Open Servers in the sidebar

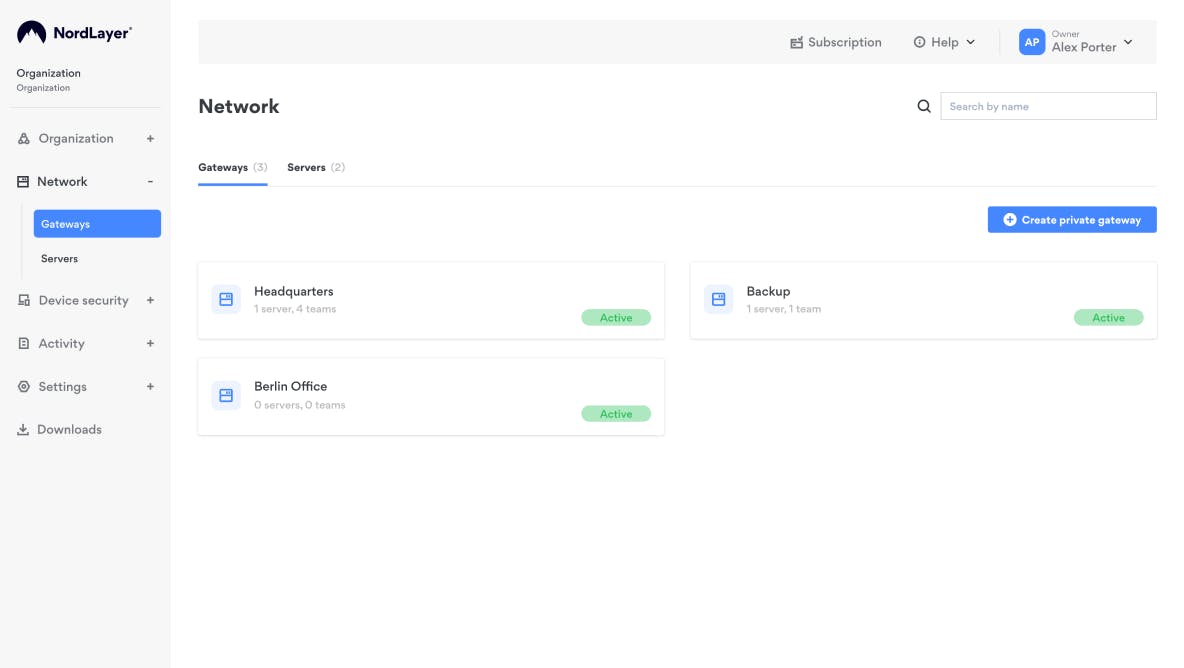(x=59, y=259)
